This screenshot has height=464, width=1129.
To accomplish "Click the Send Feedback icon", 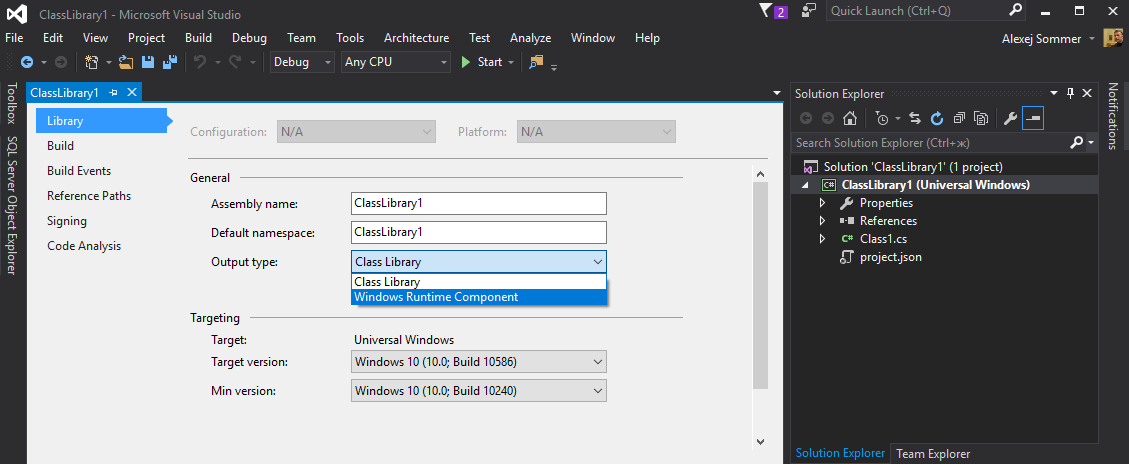I will (x=809, y=11).
